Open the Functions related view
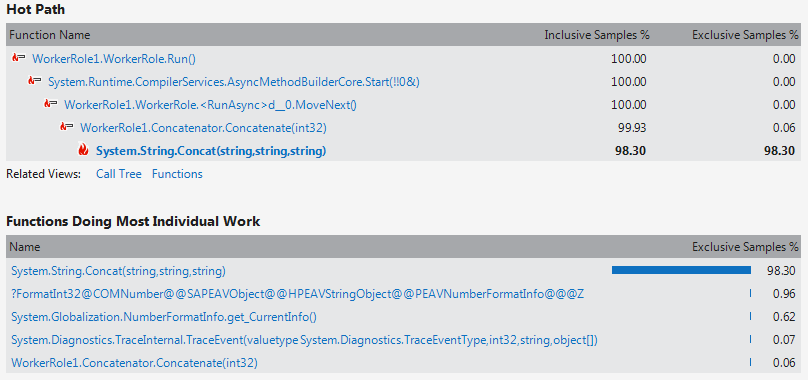 coord(177,174)
